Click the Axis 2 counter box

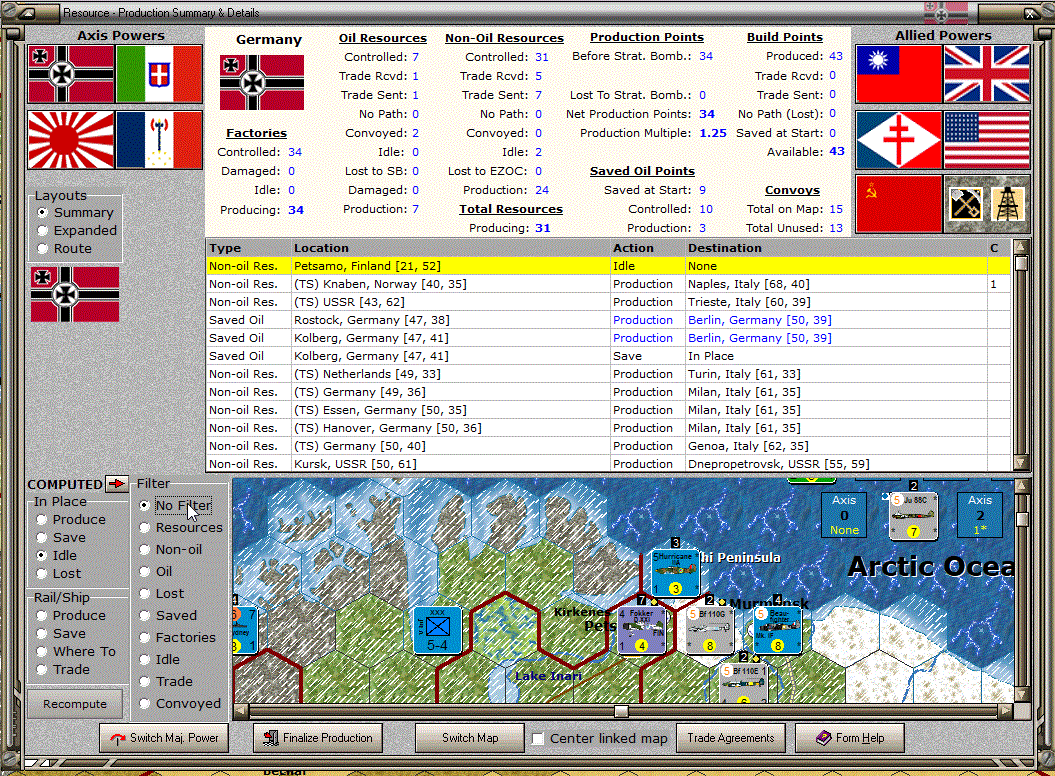(980, 515)
